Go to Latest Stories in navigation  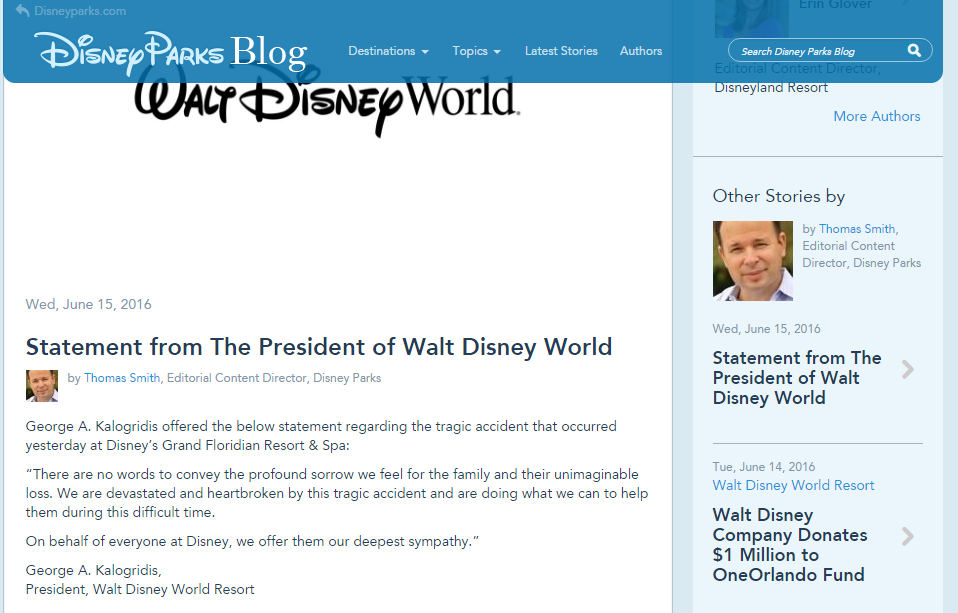pyautogui.click(x=561, y=51)
